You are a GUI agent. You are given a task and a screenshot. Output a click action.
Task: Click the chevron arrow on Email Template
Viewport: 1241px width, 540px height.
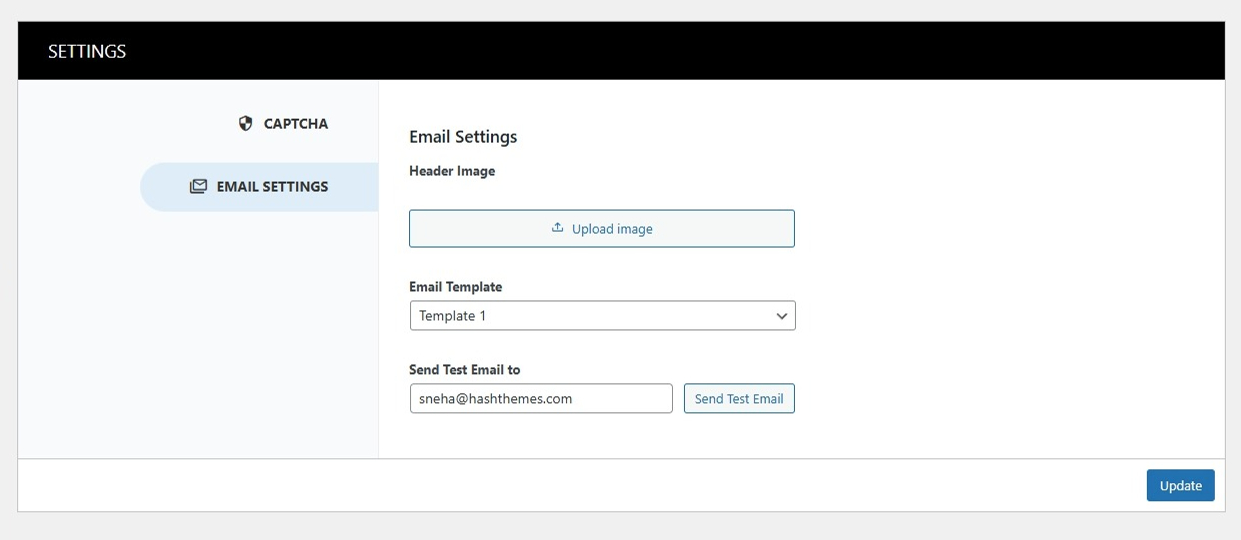coord(781,316)
